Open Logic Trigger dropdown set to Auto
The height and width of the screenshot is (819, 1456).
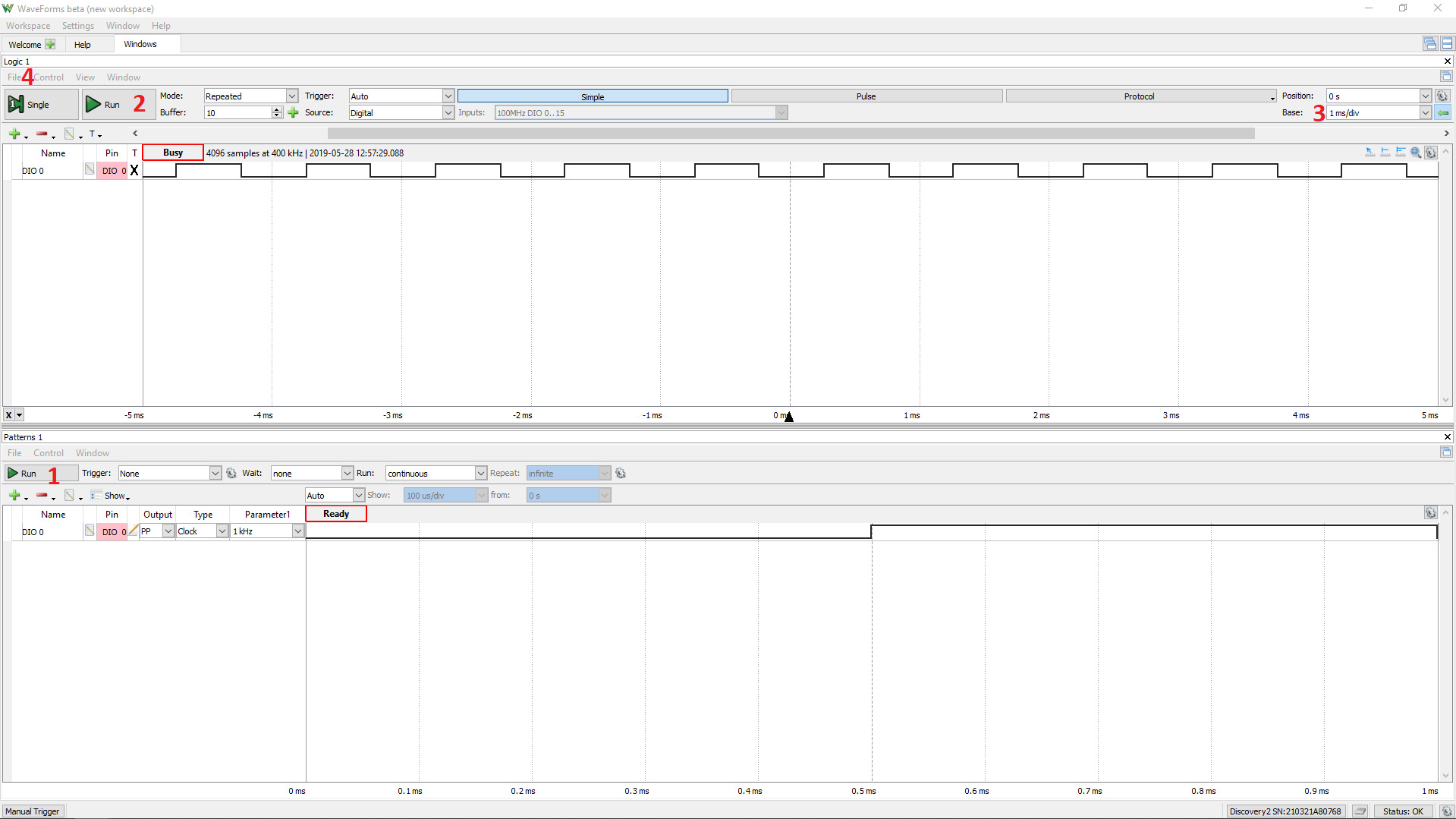(x=401, y=96)
